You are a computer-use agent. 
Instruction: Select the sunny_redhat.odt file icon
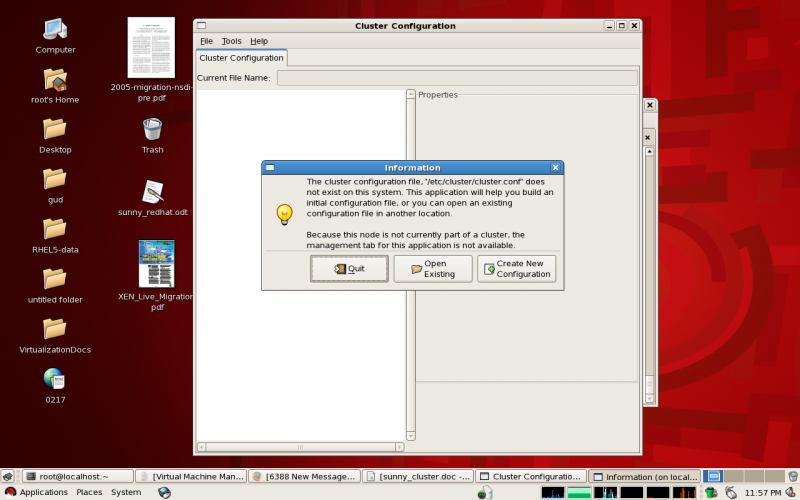click(153, 192)
